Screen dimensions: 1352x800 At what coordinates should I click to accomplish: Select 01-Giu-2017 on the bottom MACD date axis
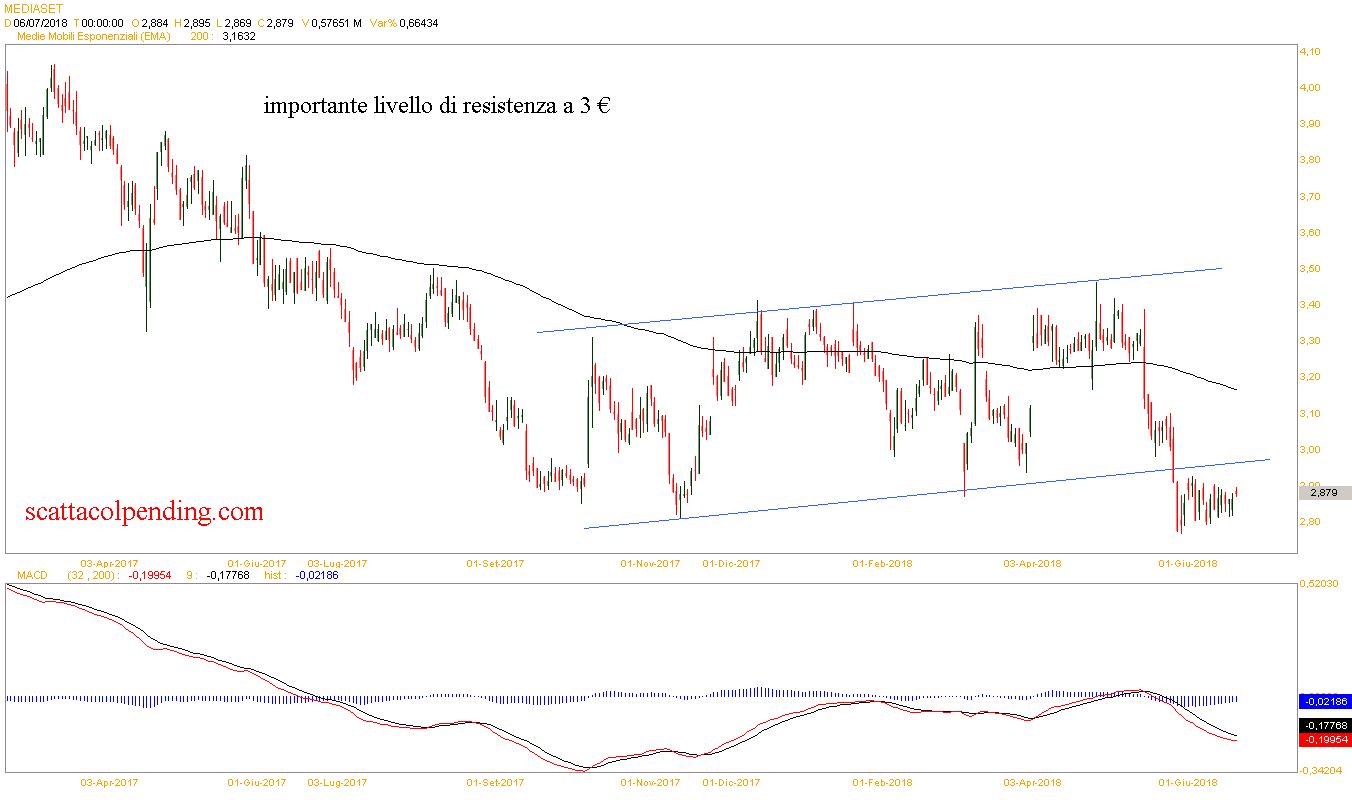(x=257, y=782)
